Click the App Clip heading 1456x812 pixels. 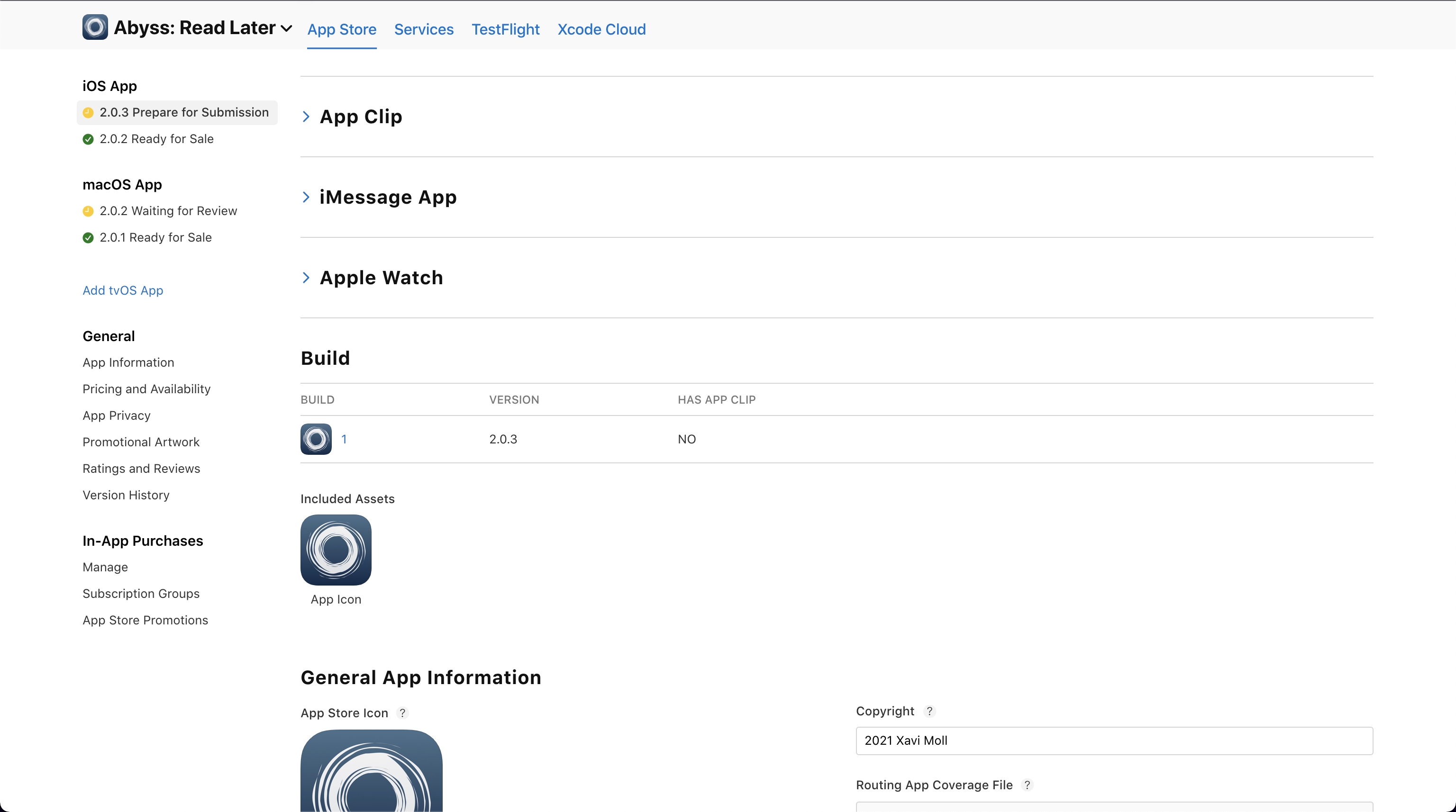point(361,117)
